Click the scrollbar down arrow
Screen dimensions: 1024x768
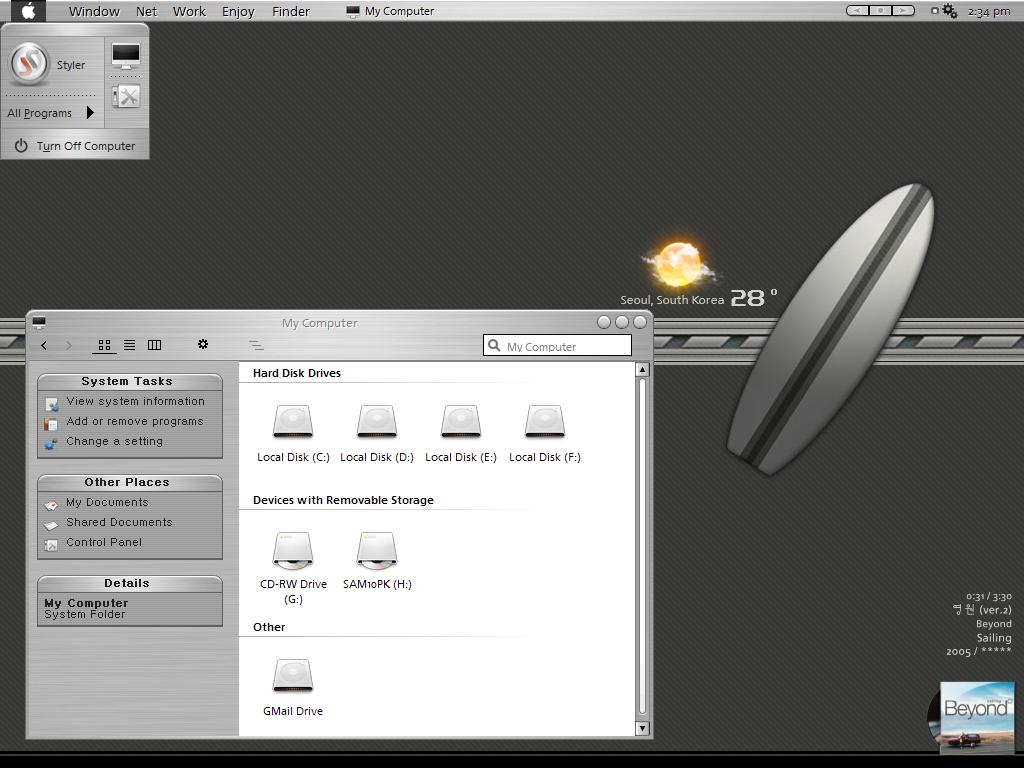click(x=642, y=728)
